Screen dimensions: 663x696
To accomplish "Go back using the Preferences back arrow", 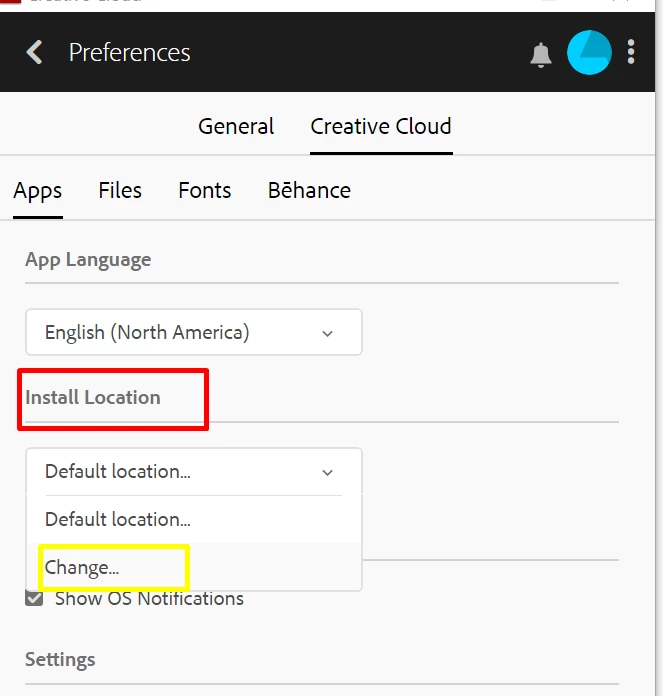I will (35, 52).
